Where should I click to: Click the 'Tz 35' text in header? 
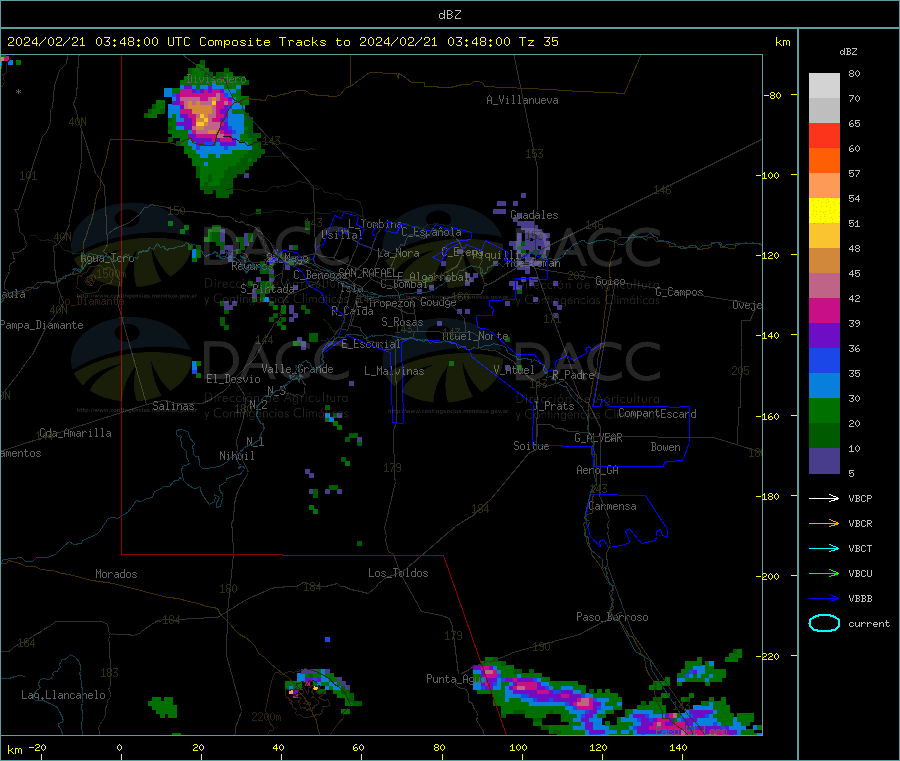pos(539,42)
